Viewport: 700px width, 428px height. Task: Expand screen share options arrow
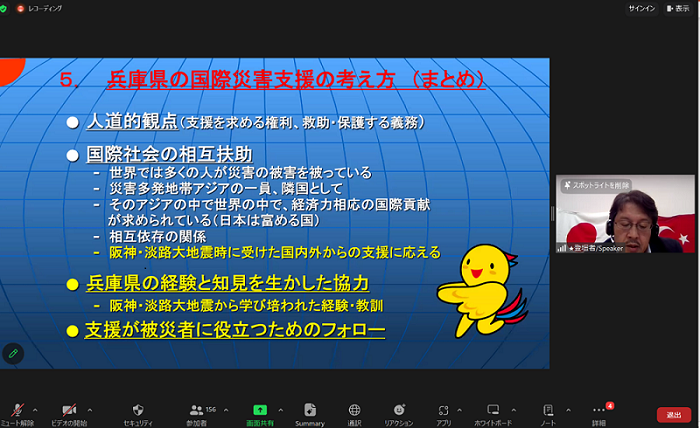click(x=280, y=410)
